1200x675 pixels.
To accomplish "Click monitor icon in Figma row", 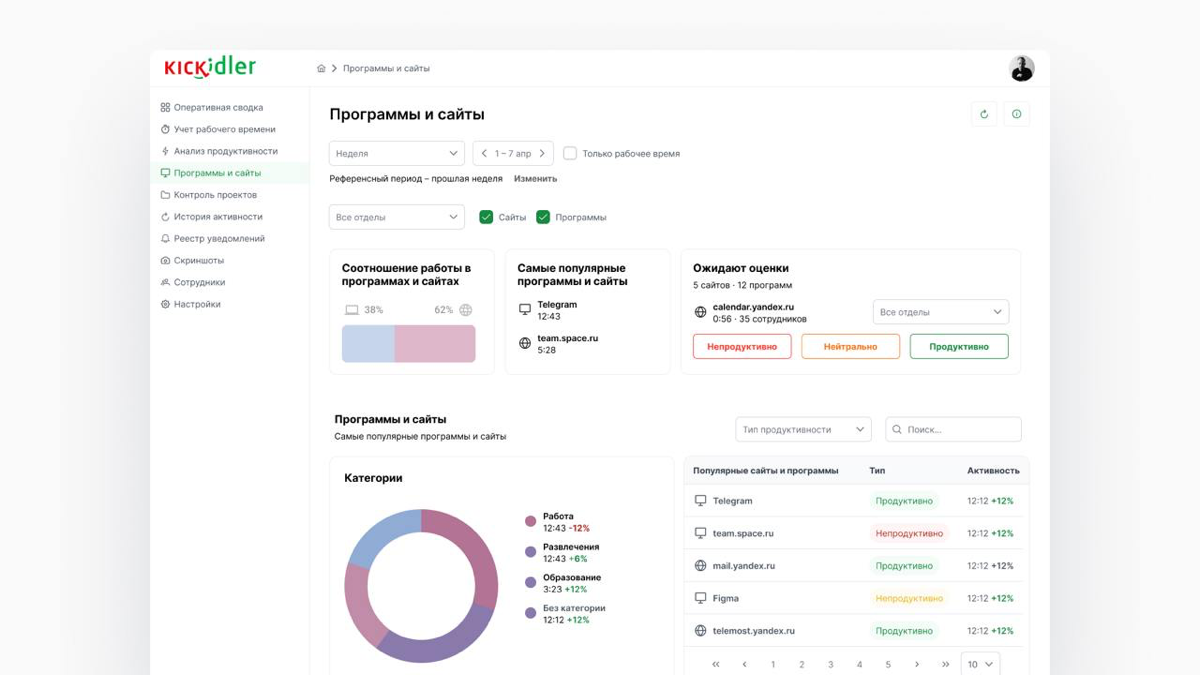I will click(700, 598).
